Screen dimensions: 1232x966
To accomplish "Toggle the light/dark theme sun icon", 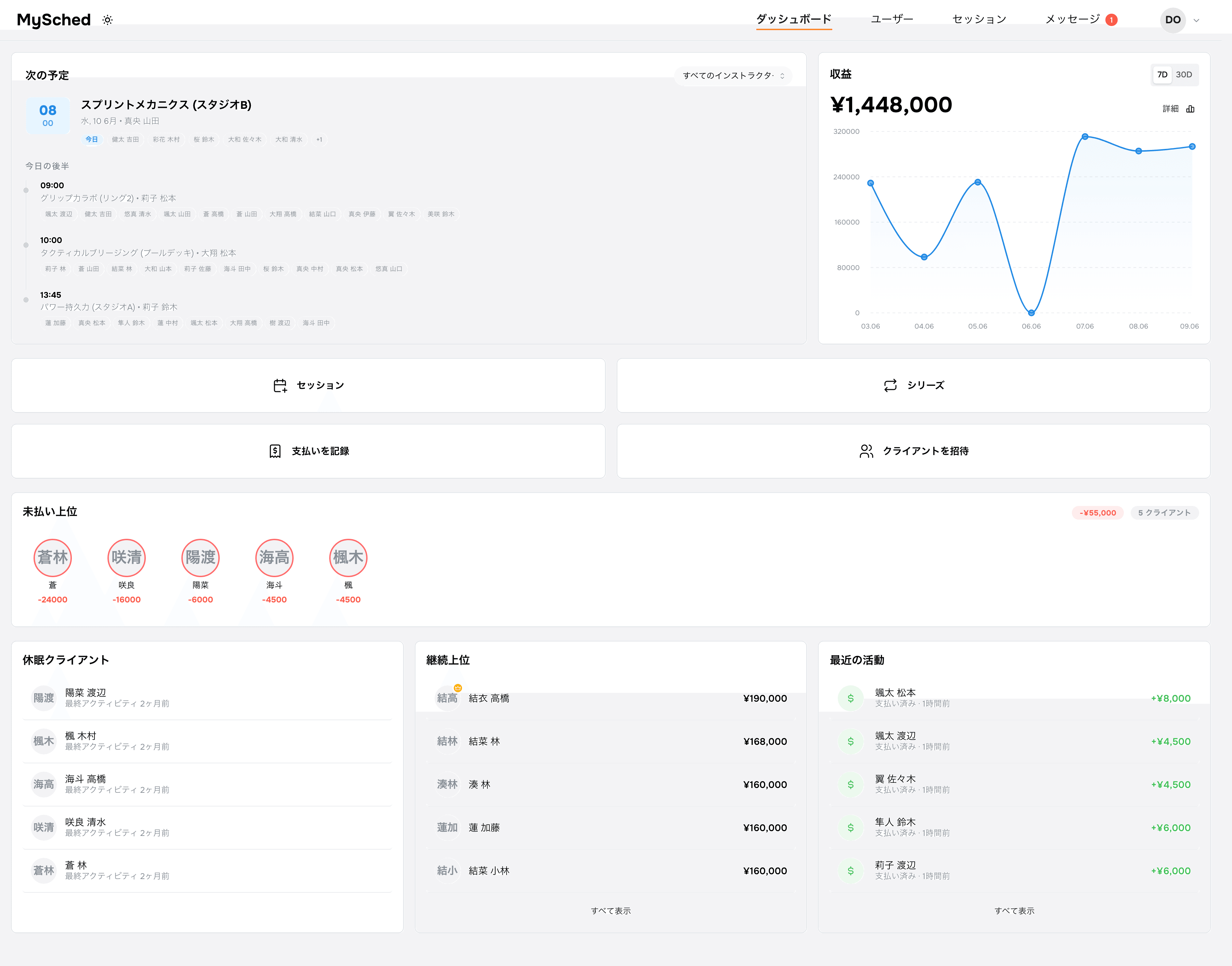I will point(107,20).
